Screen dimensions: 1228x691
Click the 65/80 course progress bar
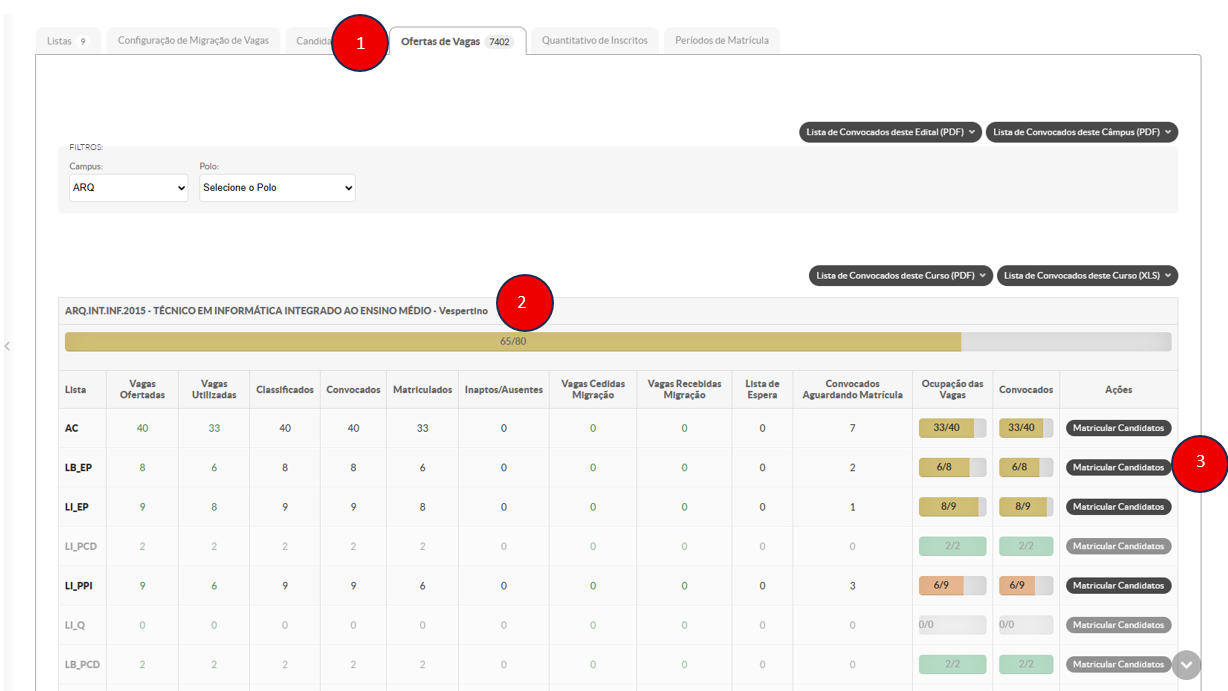coord(512,341)
